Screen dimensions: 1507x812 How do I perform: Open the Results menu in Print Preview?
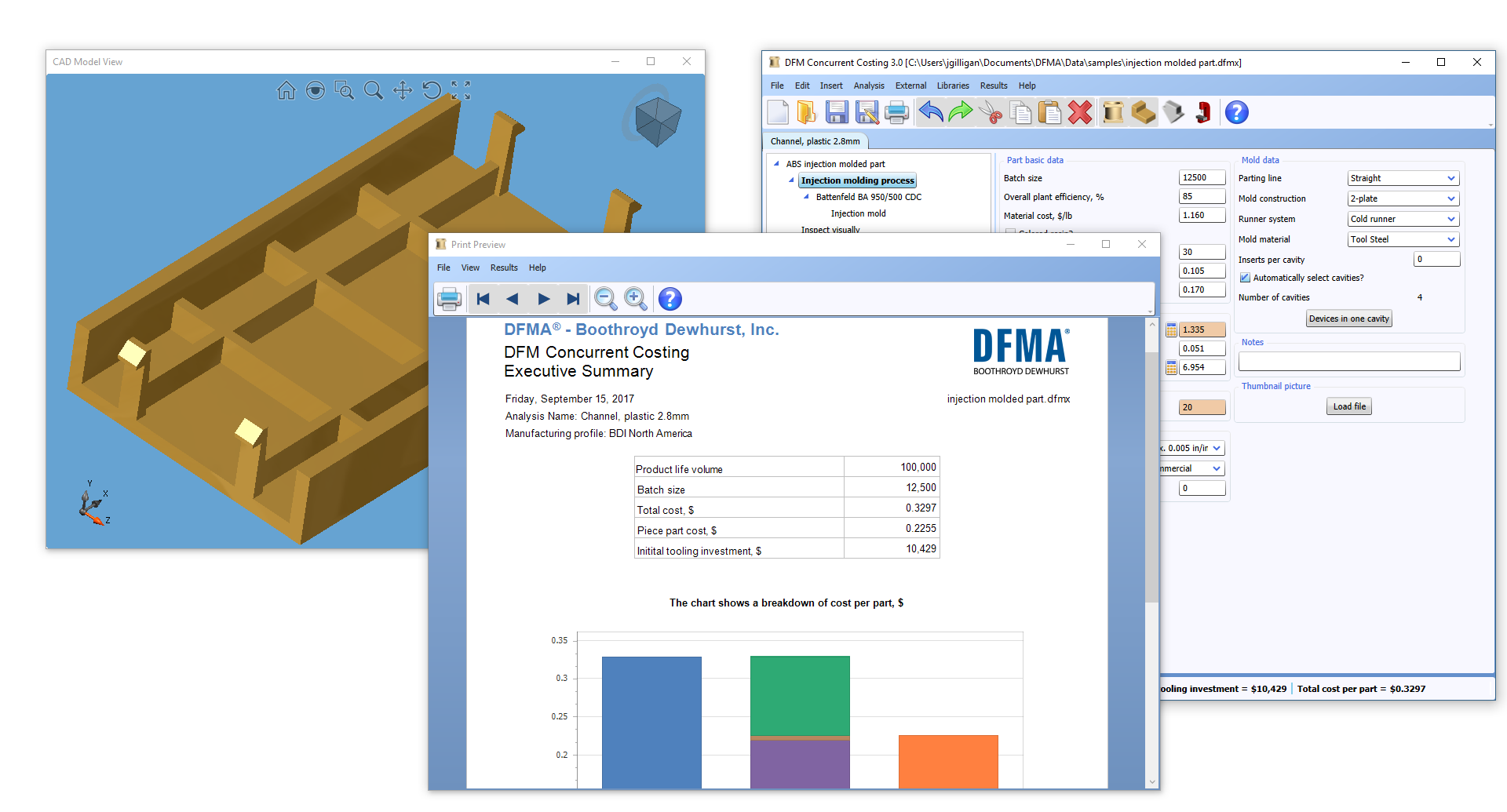pos(504,268)
